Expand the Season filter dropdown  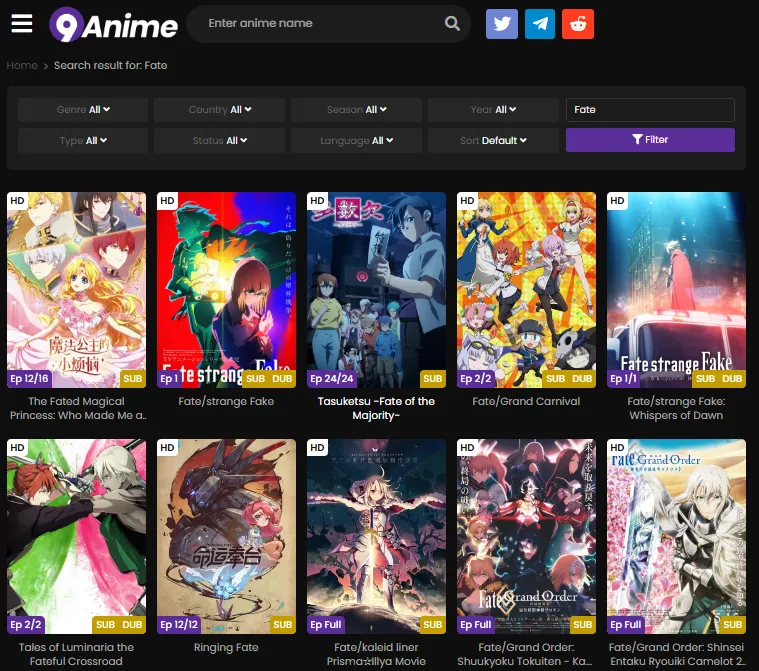[x=357, y=110]
